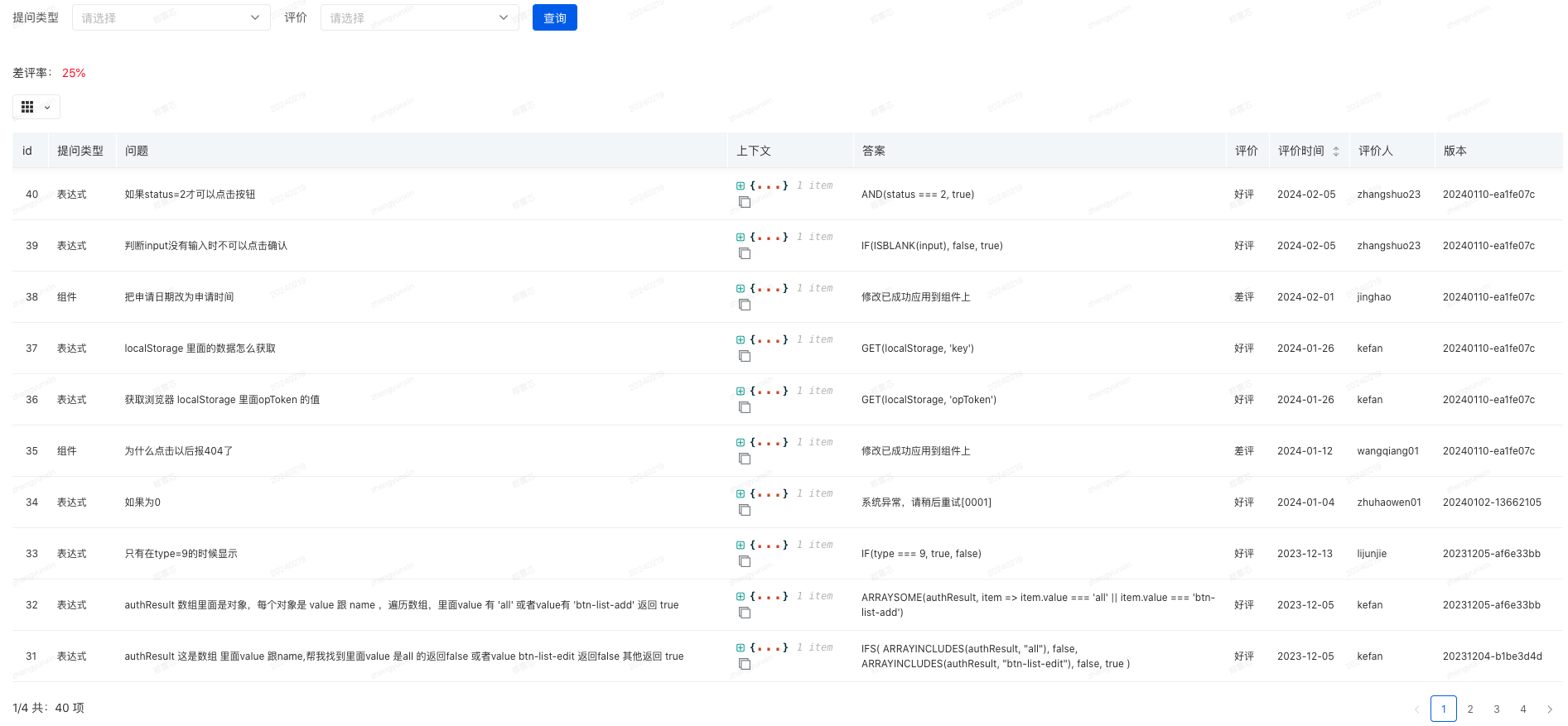Click date 2024-02-01 in row 38
This screenshot has height=726, width=1568.
[x=1305, y=297]
